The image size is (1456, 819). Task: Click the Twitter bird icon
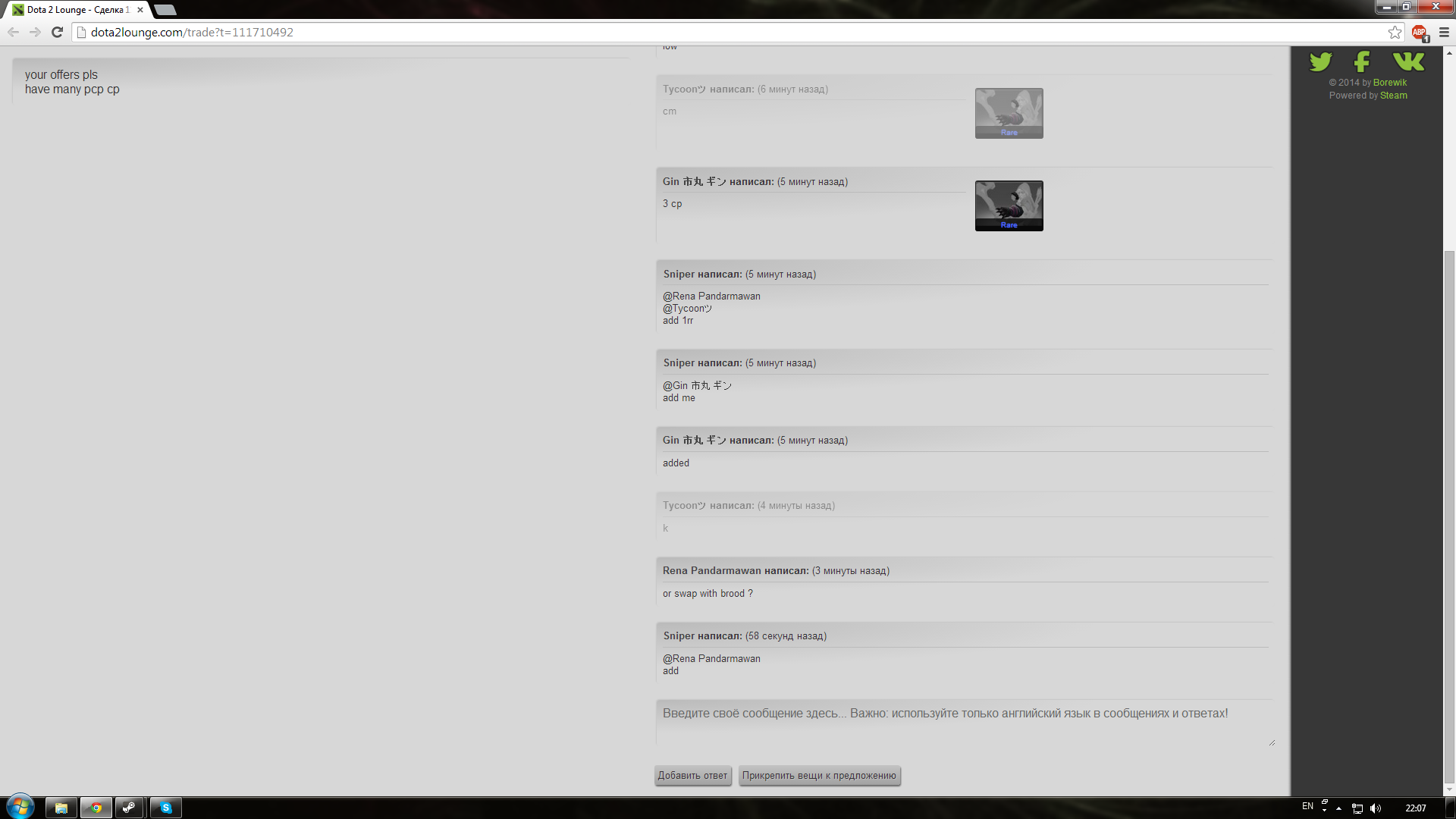pos(1320,61)
